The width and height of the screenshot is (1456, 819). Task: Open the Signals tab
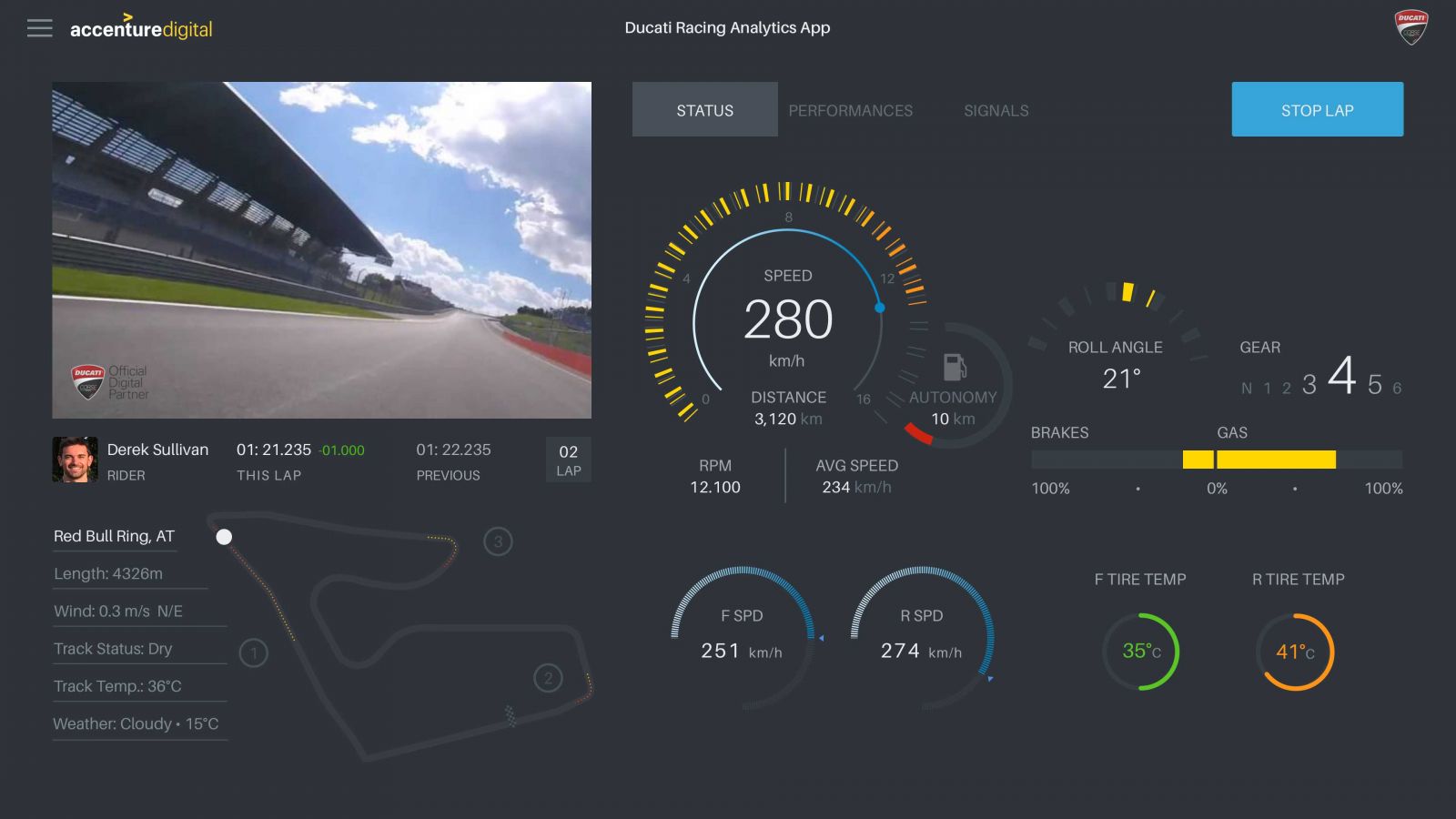pyautogui.click(x=996, y=110)
